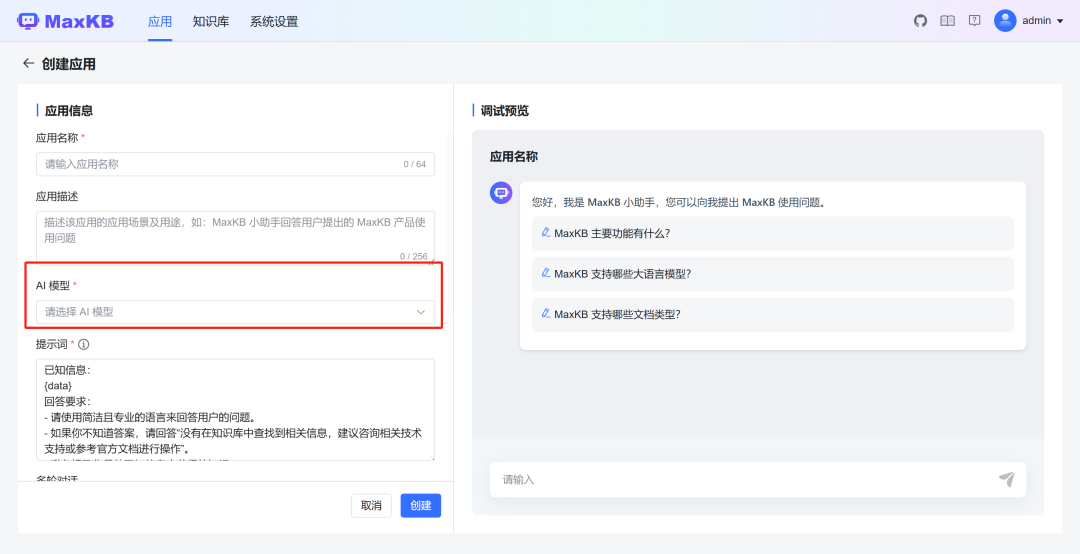Click the 已知信息： line in prompt
Image resolution: width=1080 pixels, height=554 pixels.
pyautogui.click(x=68, y=370)
